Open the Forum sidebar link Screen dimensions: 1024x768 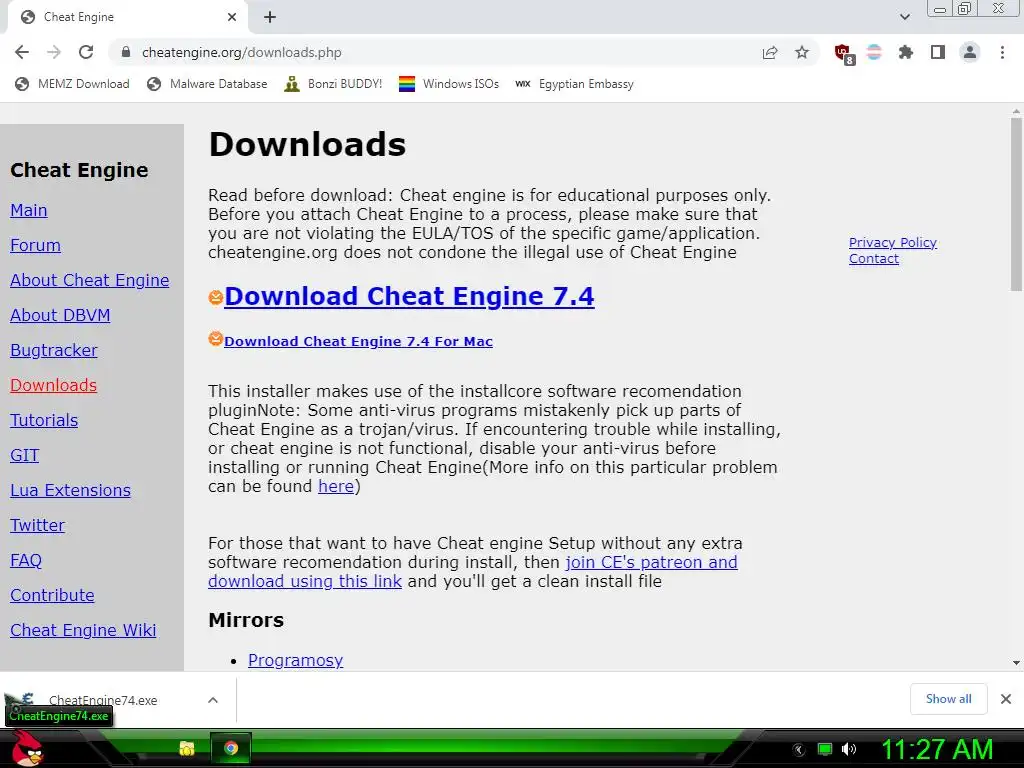point(35,246)
